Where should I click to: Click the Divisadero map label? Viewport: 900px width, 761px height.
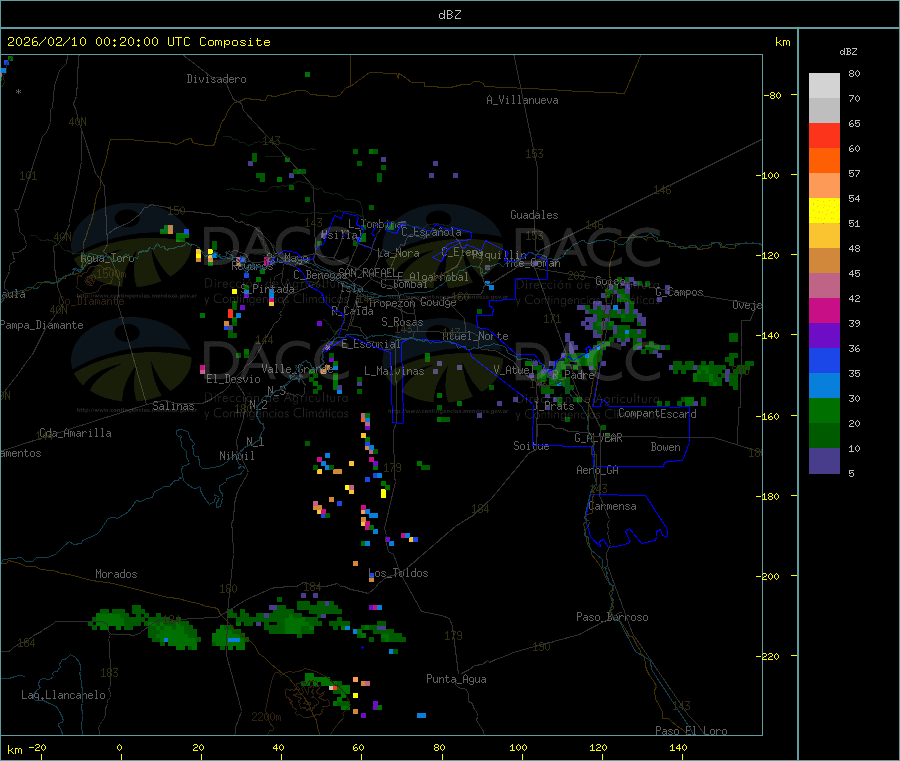point(216,79)
